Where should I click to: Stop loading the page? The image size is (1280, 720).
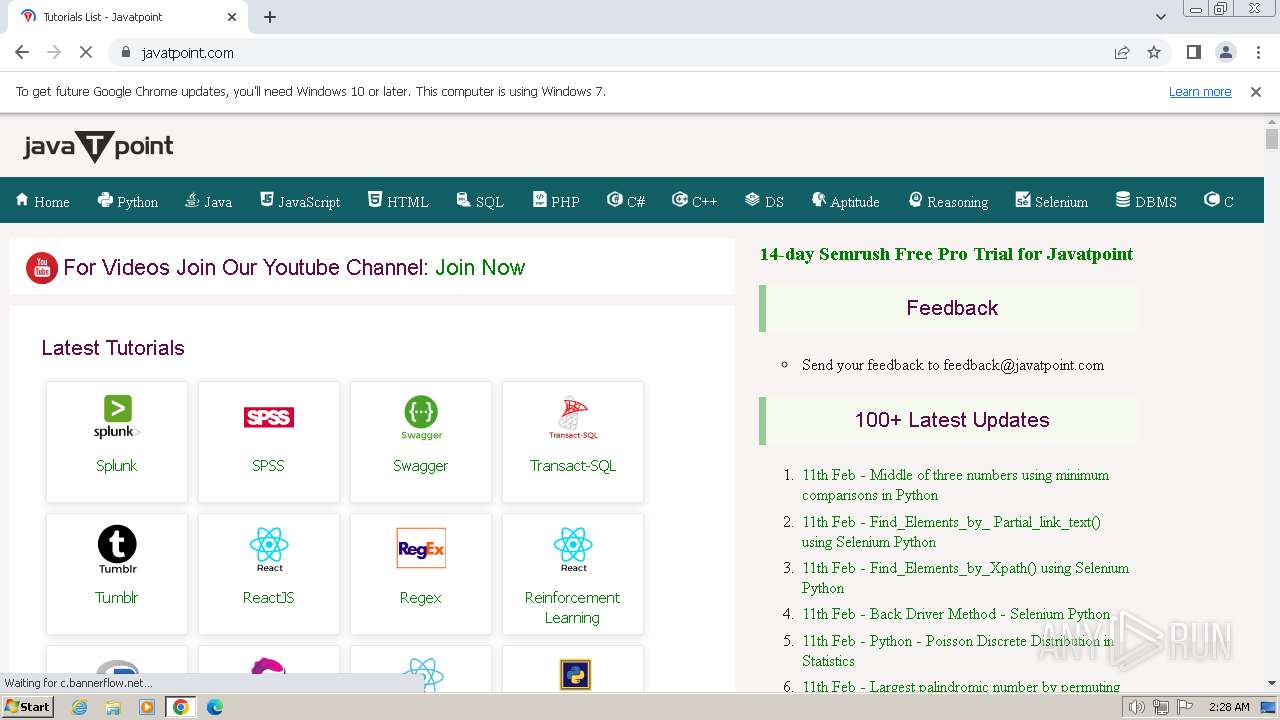click(86, 52)
